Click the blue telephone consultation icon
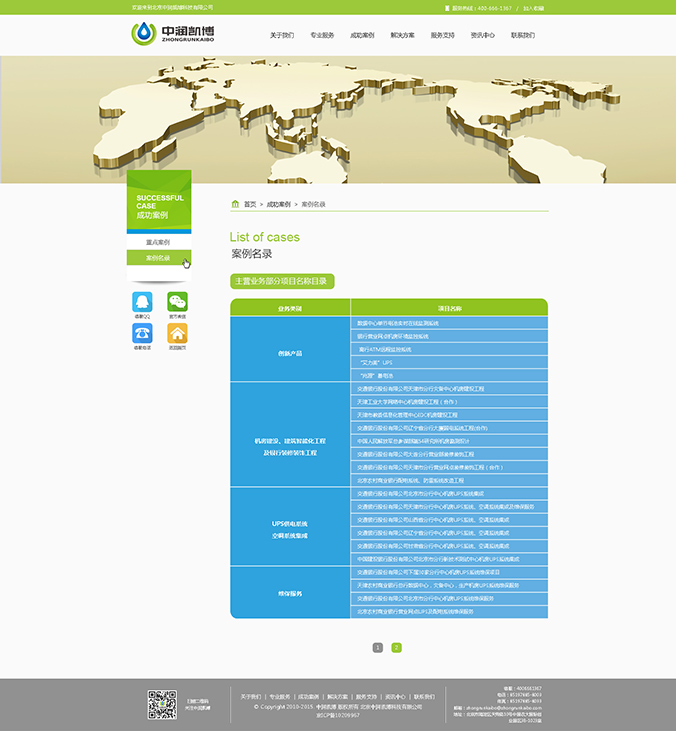 point(142,334)
